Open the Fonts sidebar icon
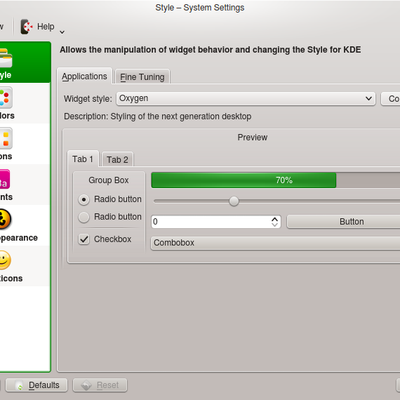The image size is (400, 400). click(5, 179)
